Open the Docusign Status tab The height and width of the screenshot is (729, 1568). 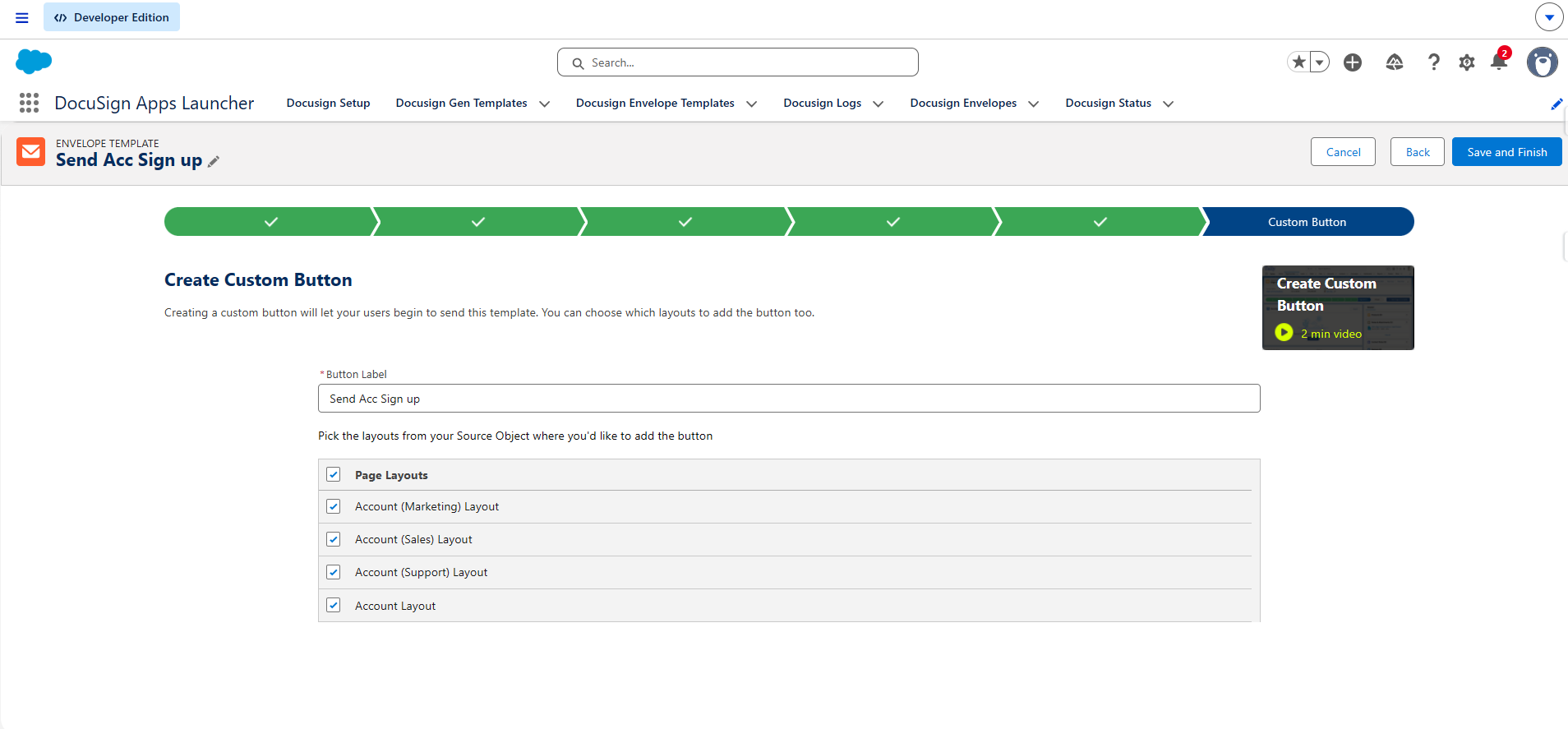coord(1108,103)
